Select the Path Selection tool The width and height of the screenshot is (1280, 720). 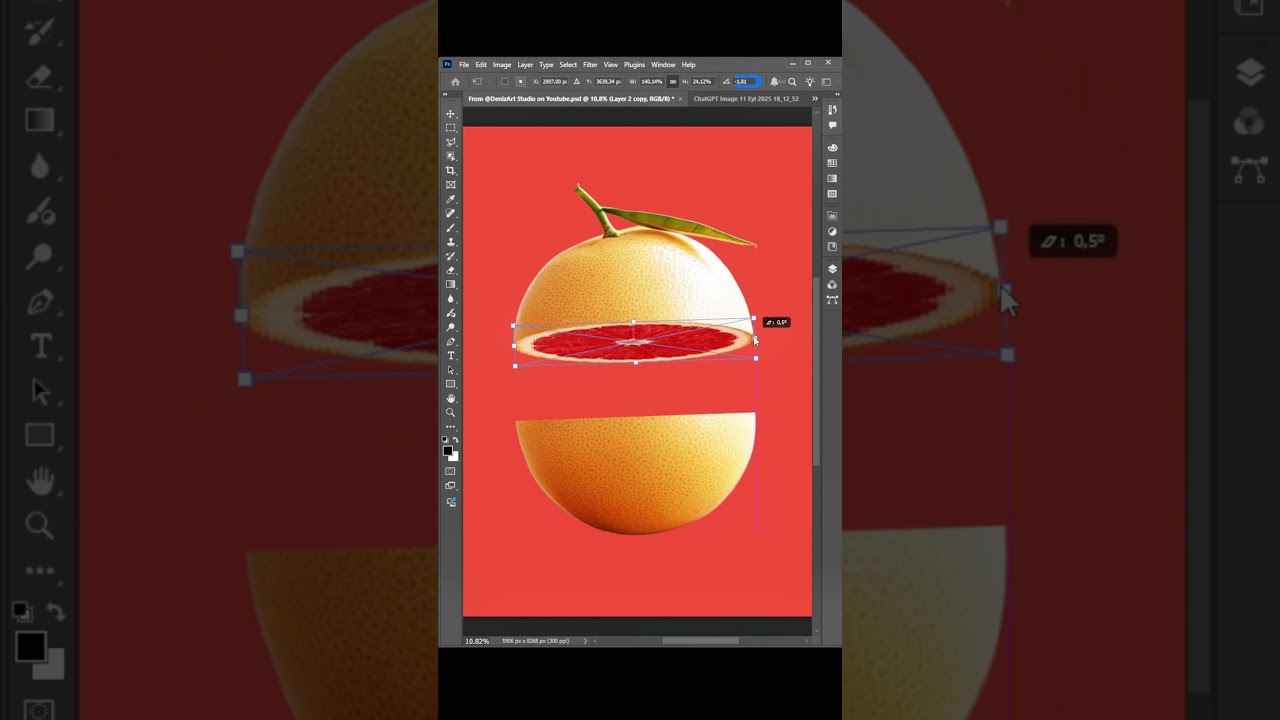coord(450,370)
